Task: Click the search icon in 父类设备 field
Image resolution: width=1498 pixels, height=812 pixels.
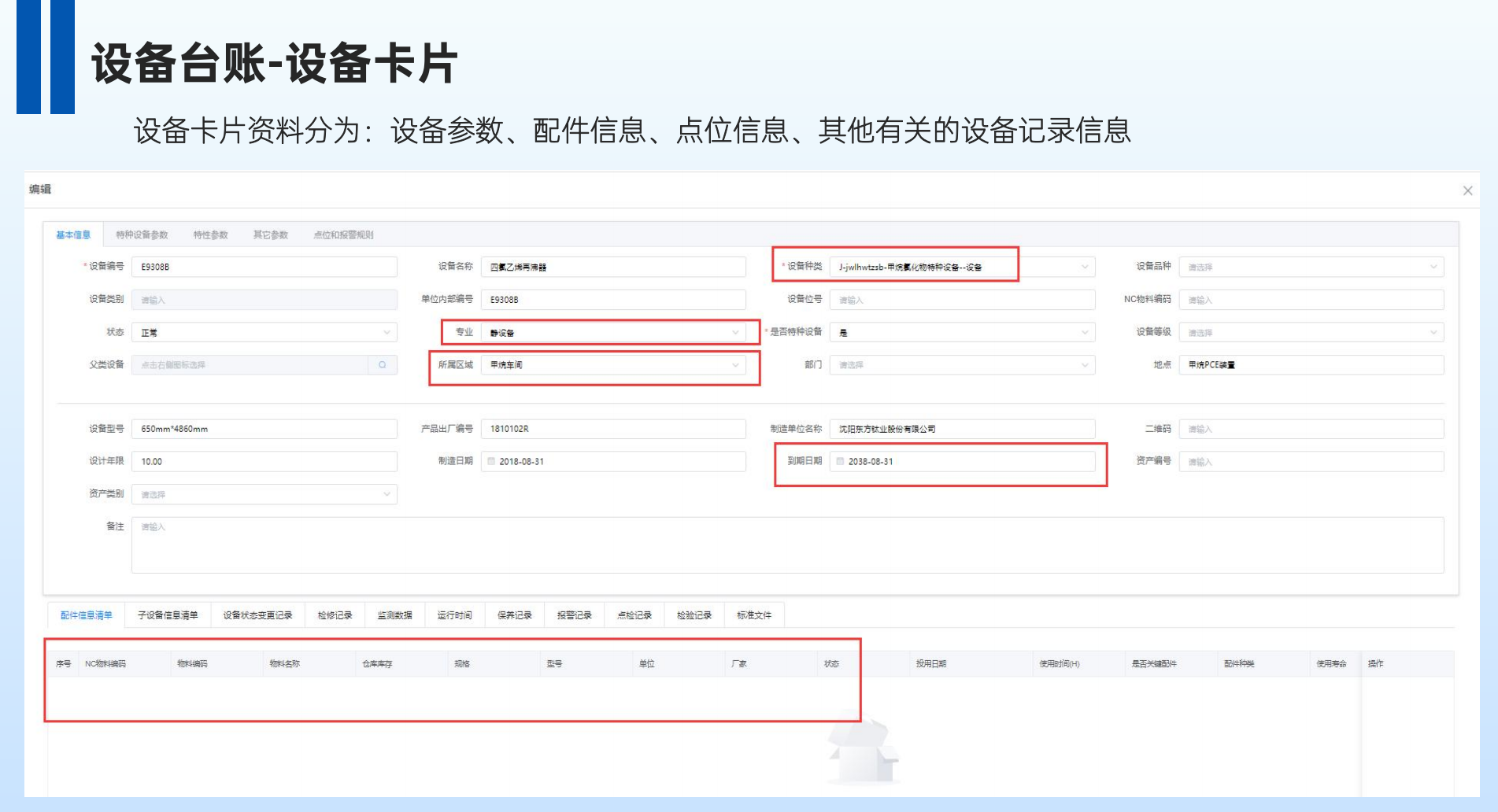Action: click(x=383, y=365)
